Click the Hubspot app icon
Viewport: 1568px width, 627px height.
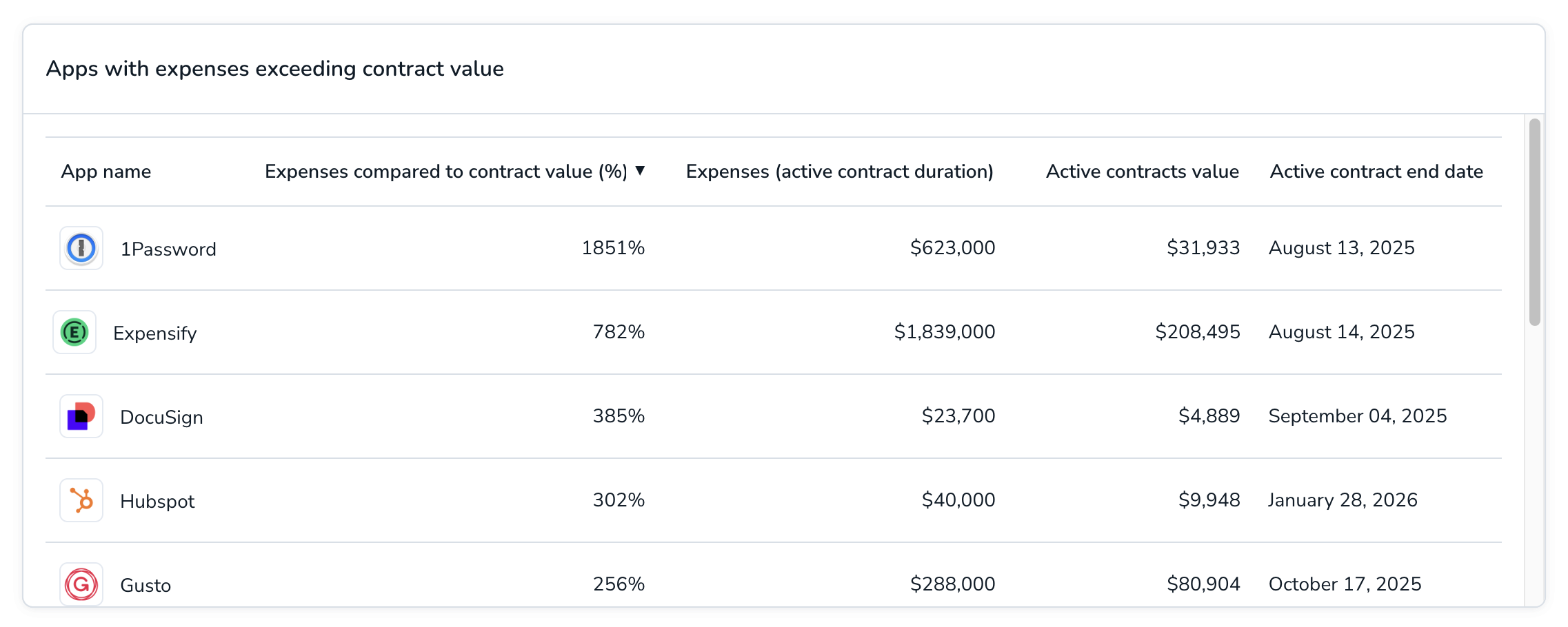coord(81,500)
